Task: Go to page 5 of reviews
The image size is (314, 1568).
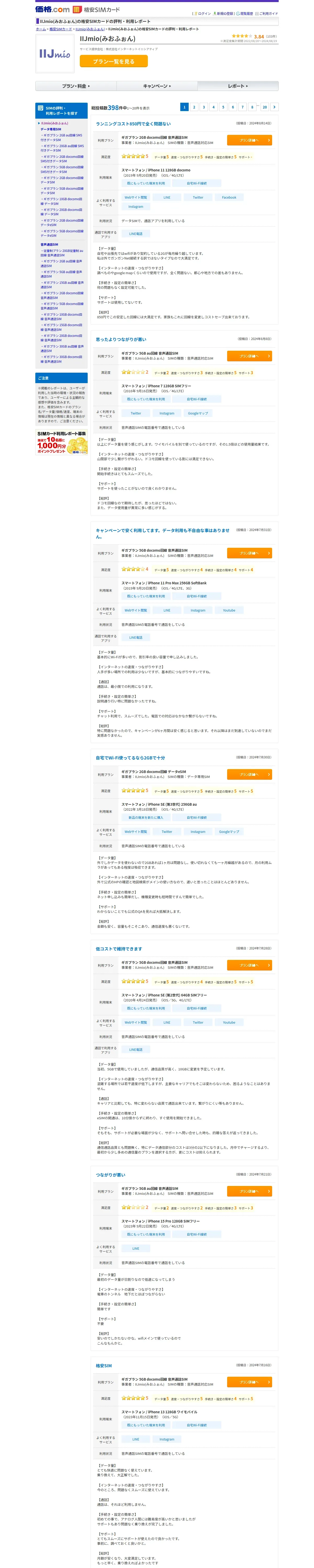Action: point(223,107)
